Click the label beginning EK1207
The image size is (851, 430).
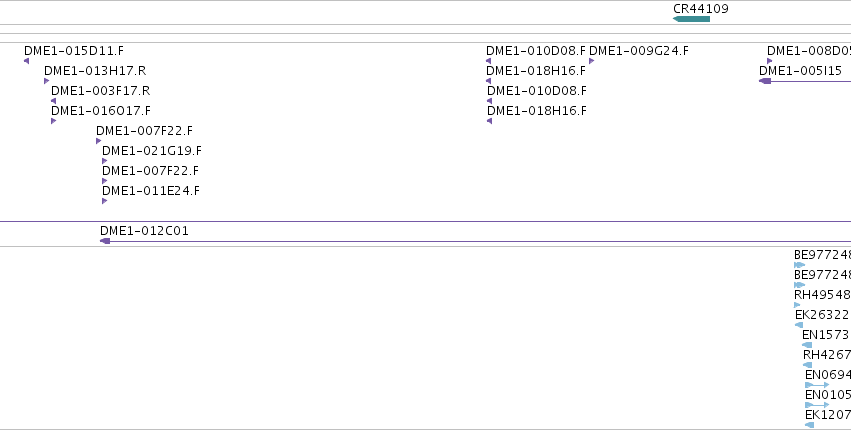tap(828, 415)
